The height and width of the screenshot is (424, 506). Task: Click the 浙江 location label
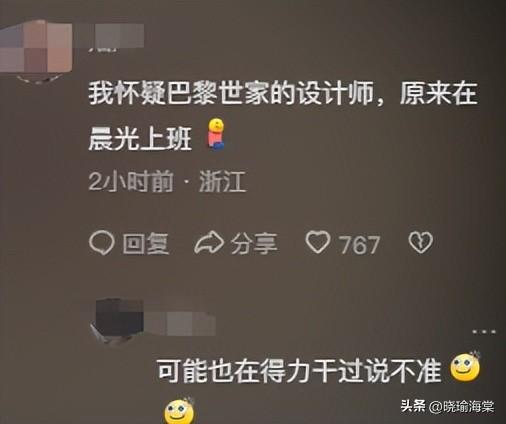222,182
